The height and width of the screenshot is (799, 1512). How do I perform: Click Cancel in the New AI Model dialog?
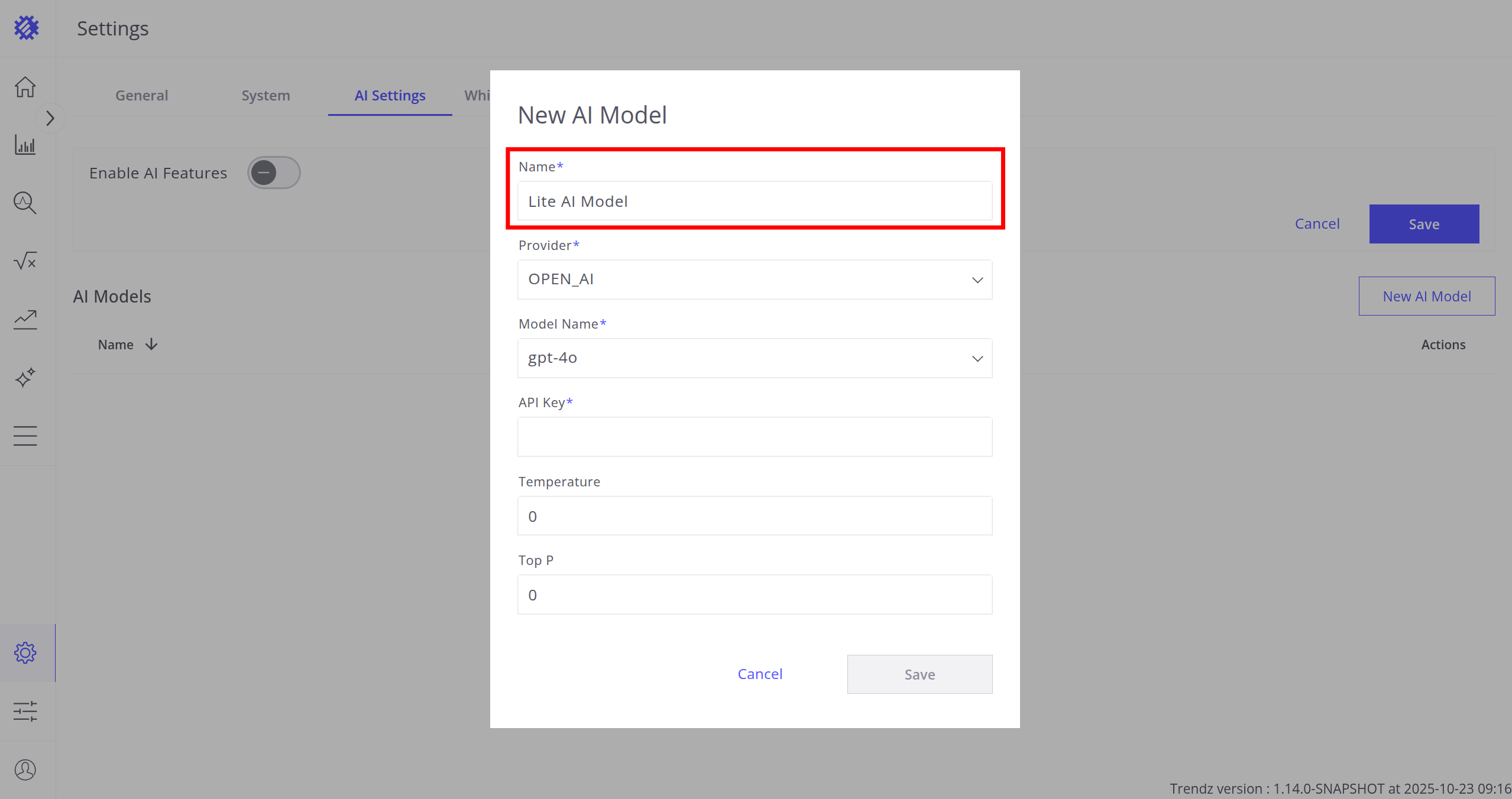(760, 674)
